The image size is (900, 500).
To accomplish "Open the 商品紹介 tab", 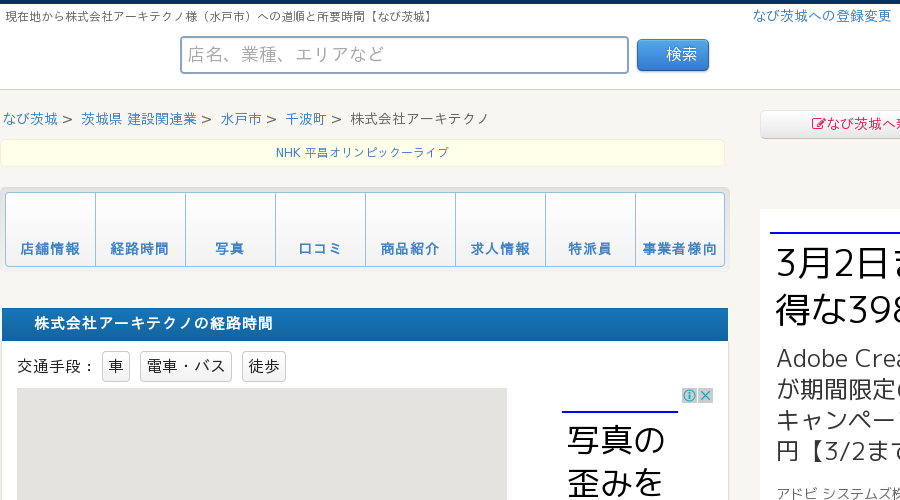I will point(410,230).
